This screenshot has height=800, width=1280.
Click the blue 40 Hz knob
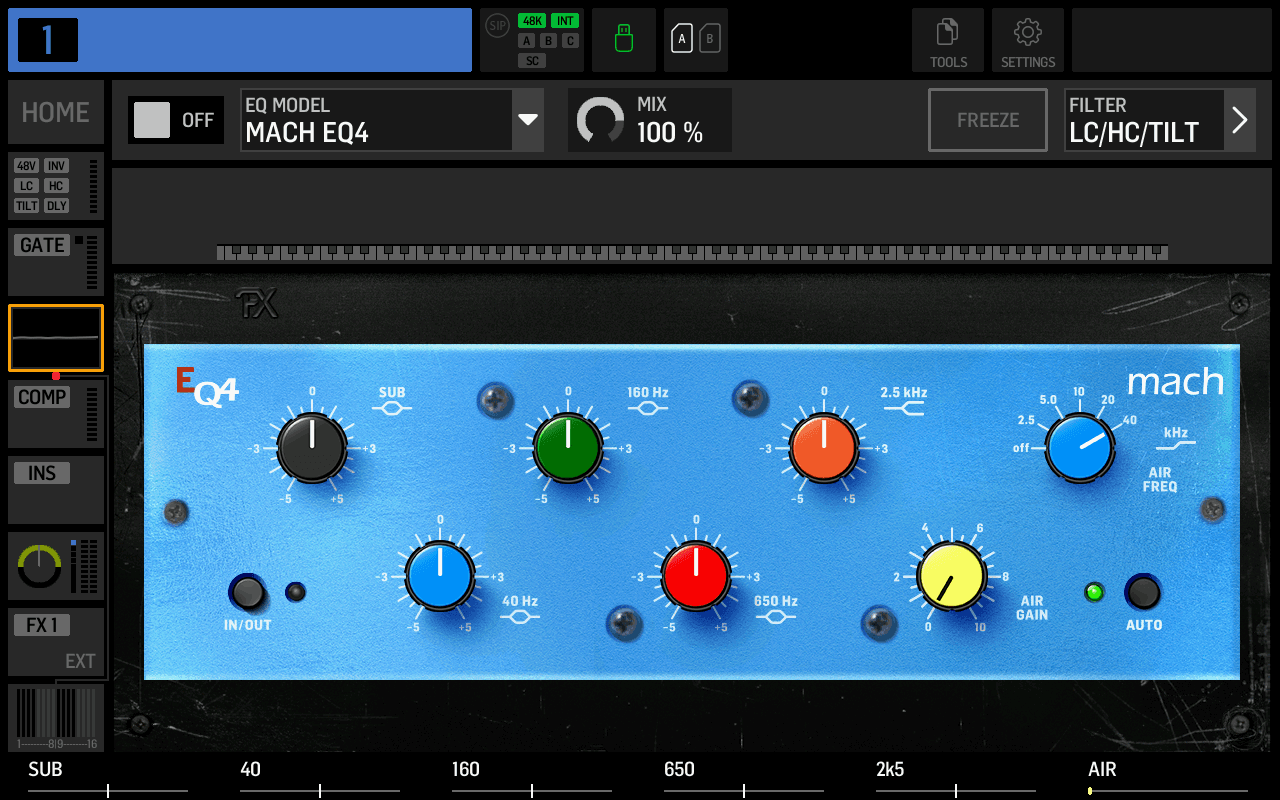pos(440,576)
